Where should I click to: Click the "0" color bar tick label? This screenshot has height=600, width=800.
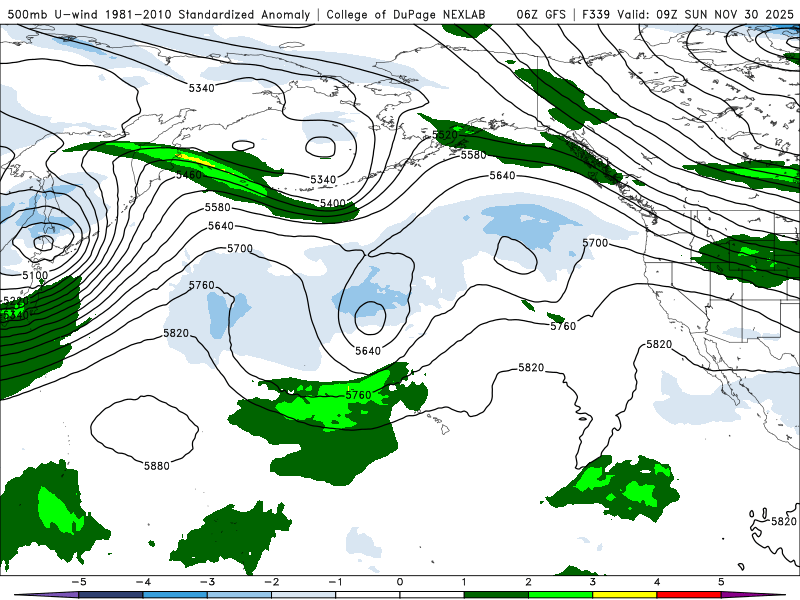399,582
